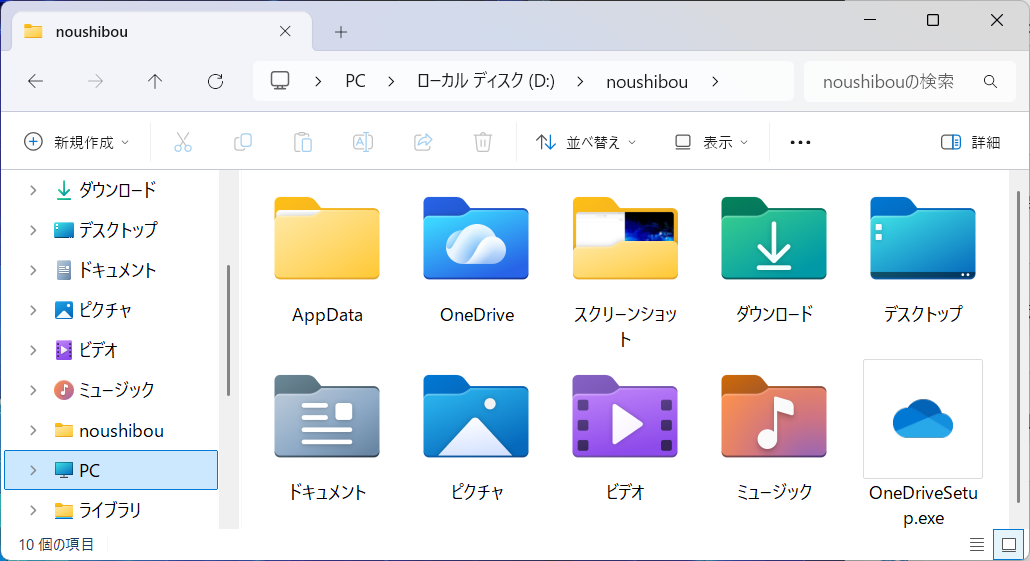1030x561 pixels.
Task: Go up one folder level
Action: [x=155, y=81]
